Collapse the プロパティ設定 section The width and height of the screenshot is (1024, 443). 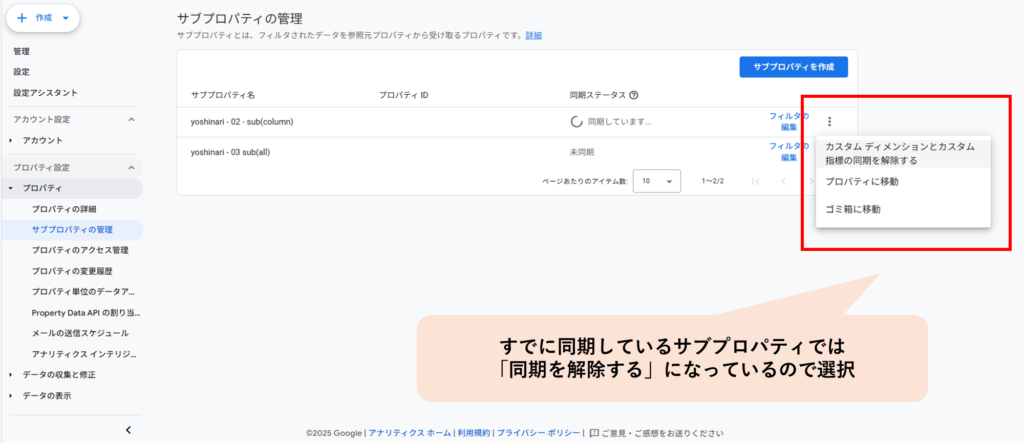[131, 168]
